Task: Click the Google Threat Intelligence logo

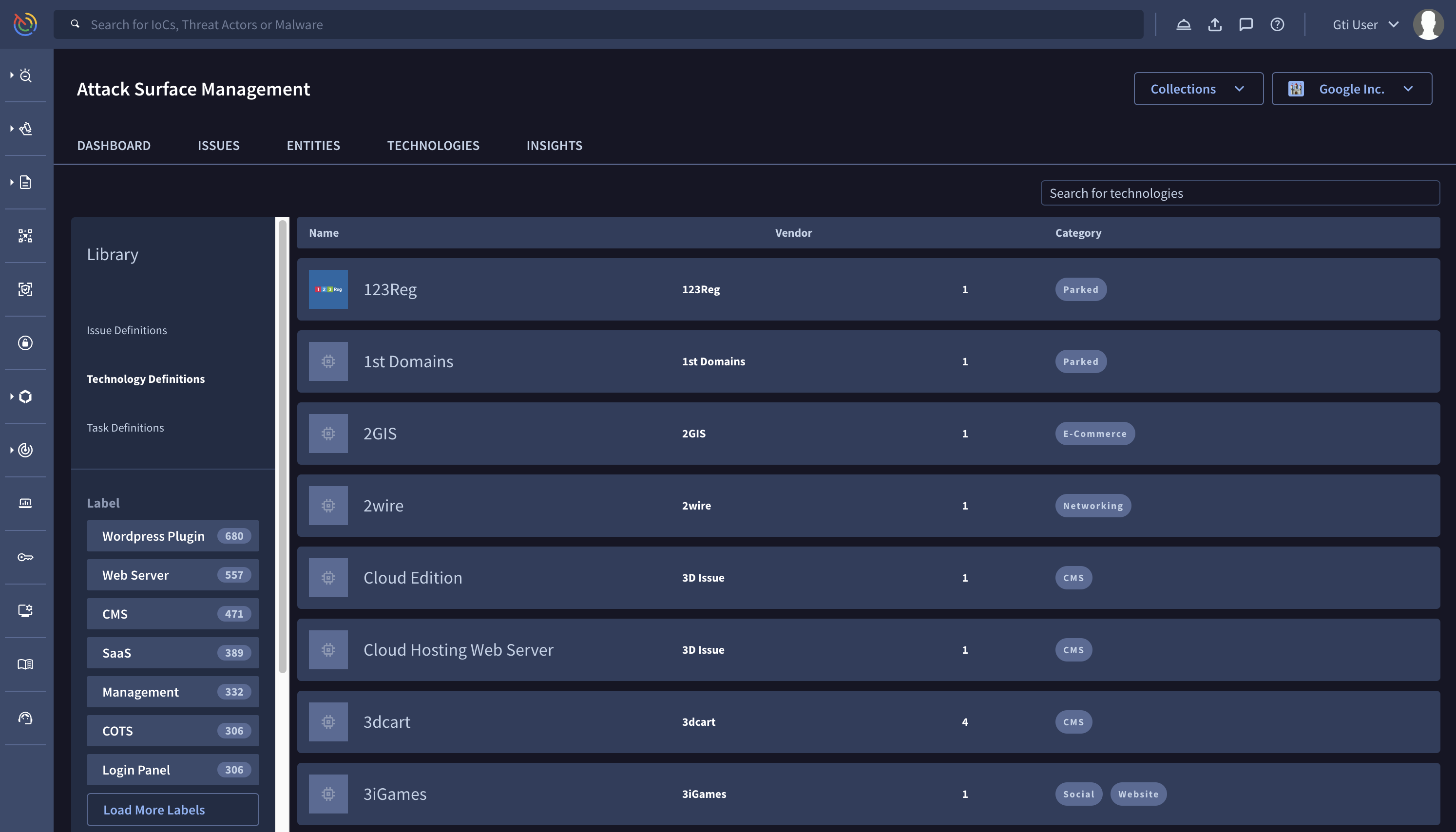Action: (x=25, y=24)
